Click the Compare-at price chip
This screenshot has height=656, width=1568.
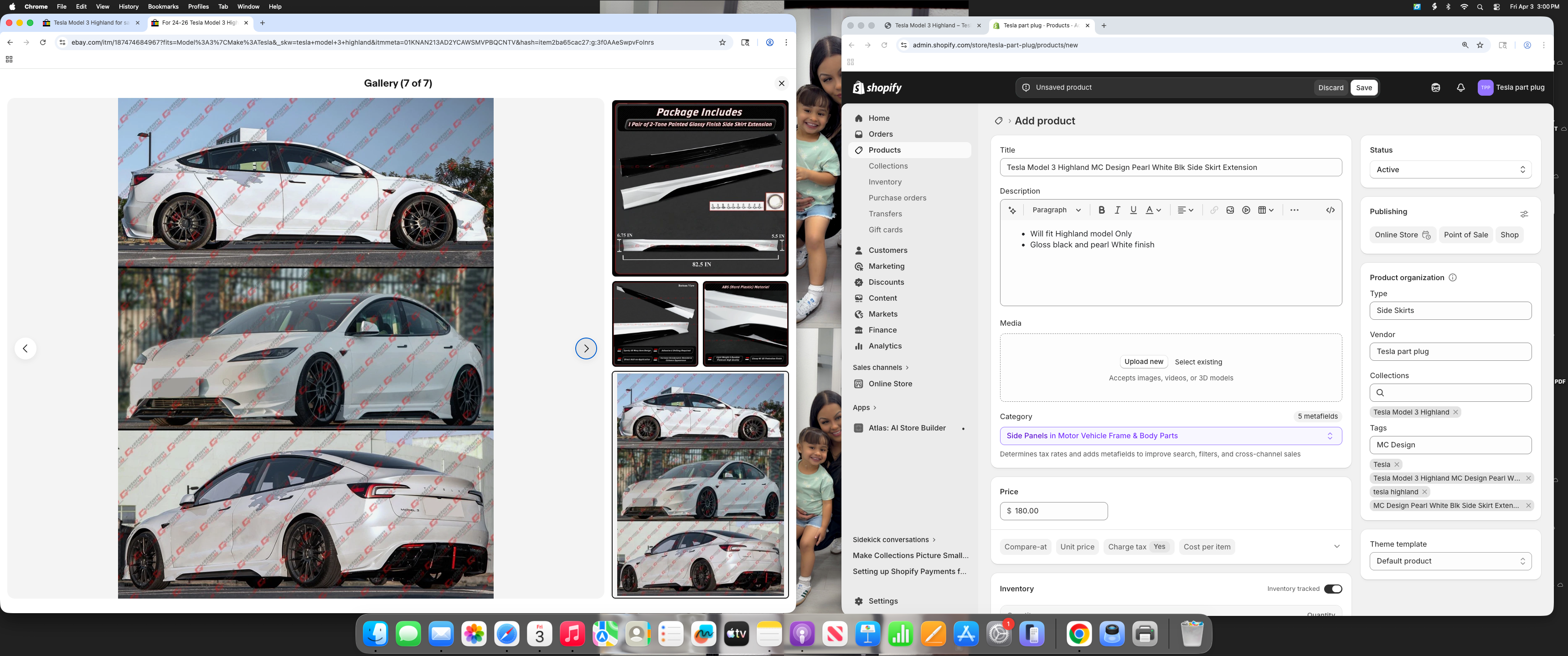(x=1025, y=547)
